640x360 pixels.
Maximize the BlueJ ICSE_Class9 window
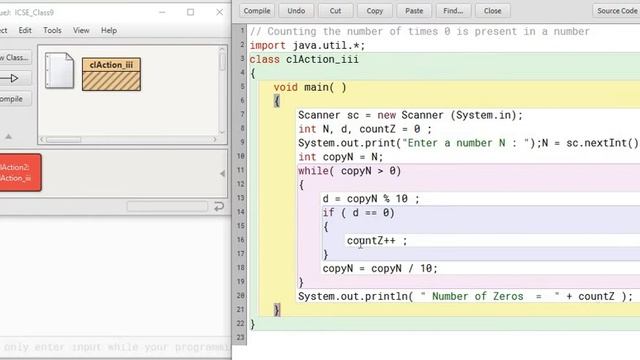click(190, 12)
